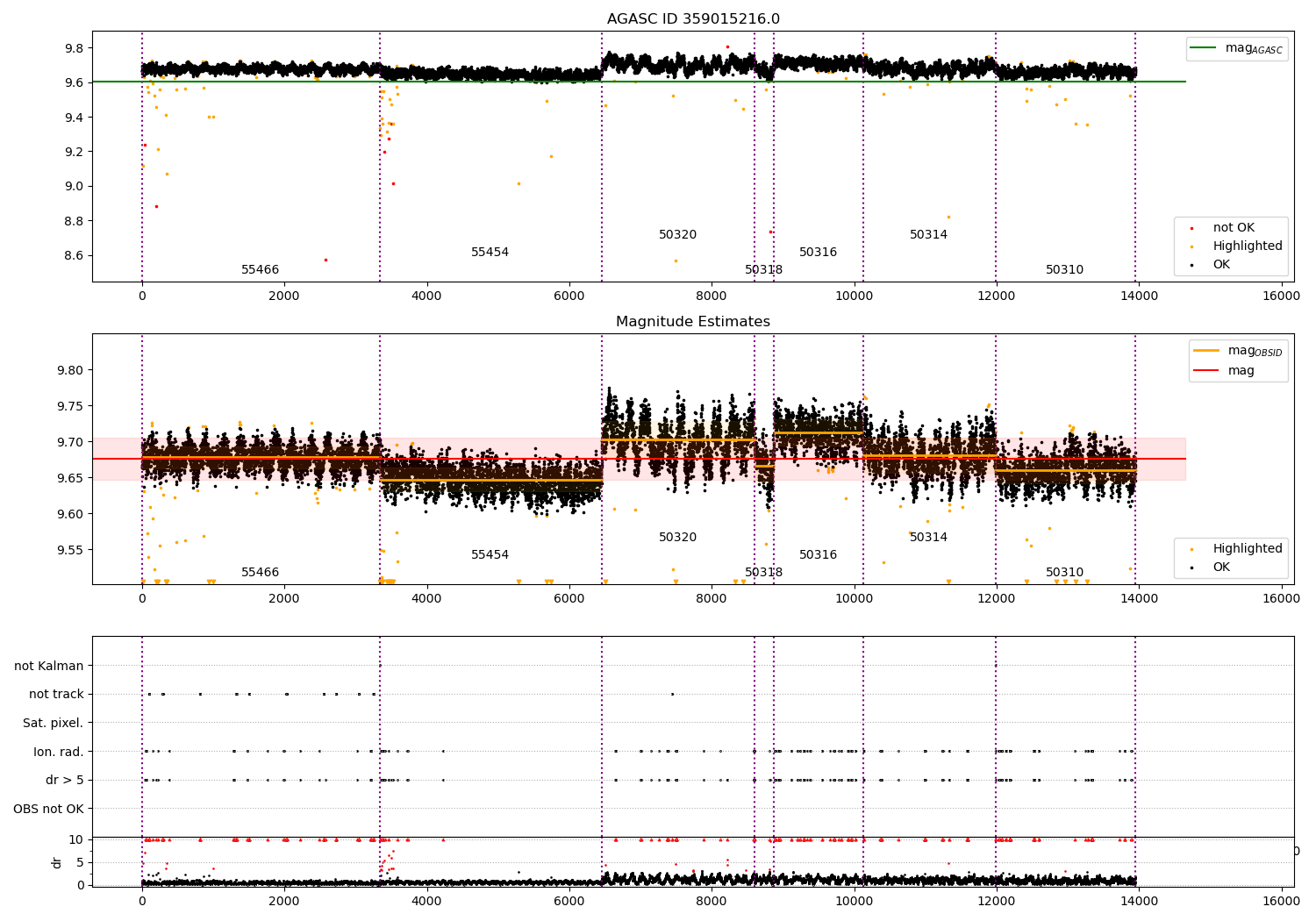Screen dimensions: 1316x921
Task: Click OBSID label 50310 in top plot
Action: 1064,270
